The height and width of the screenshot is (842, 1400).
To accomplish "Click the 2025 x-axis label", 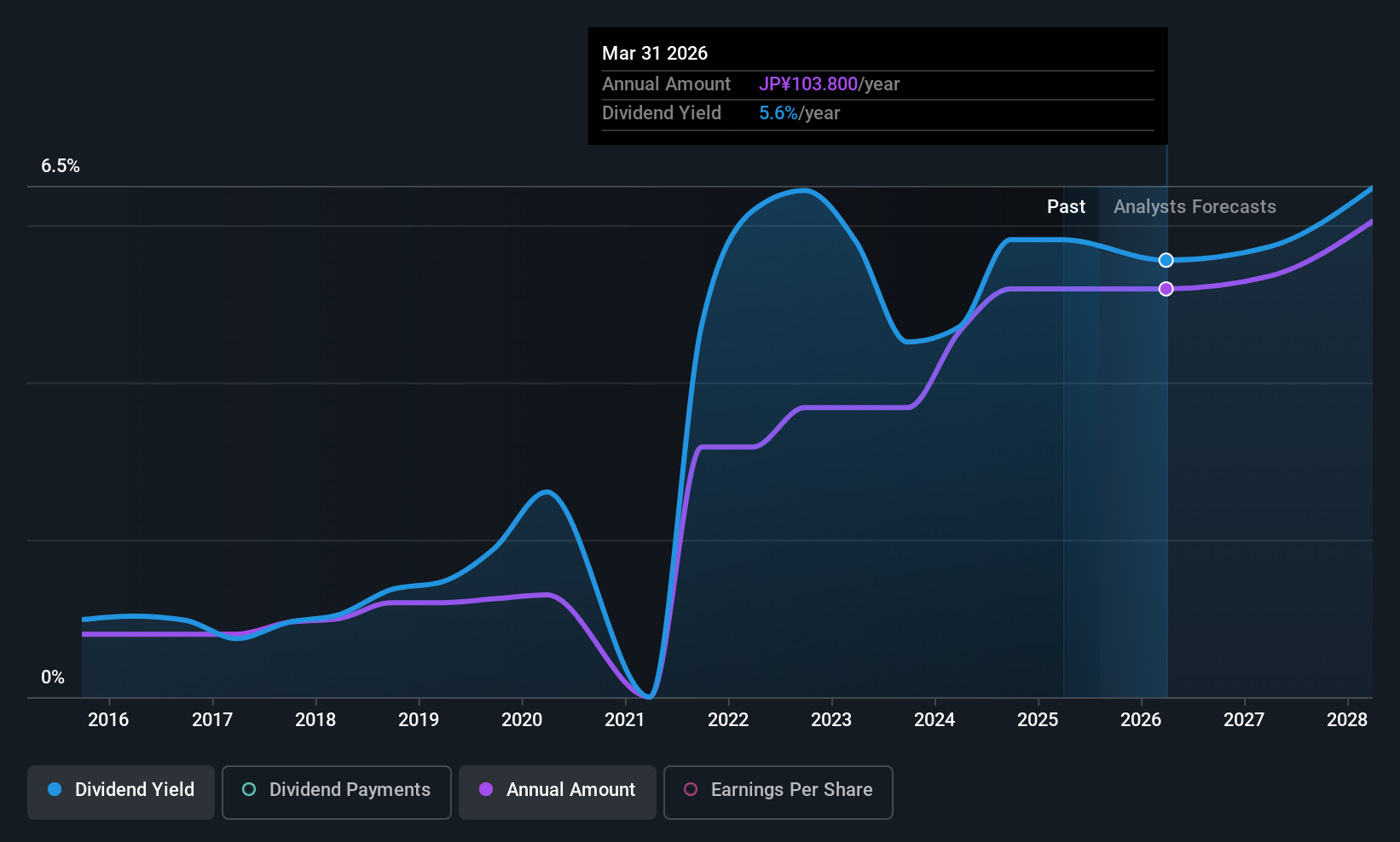I will (x=1038, y=720).
